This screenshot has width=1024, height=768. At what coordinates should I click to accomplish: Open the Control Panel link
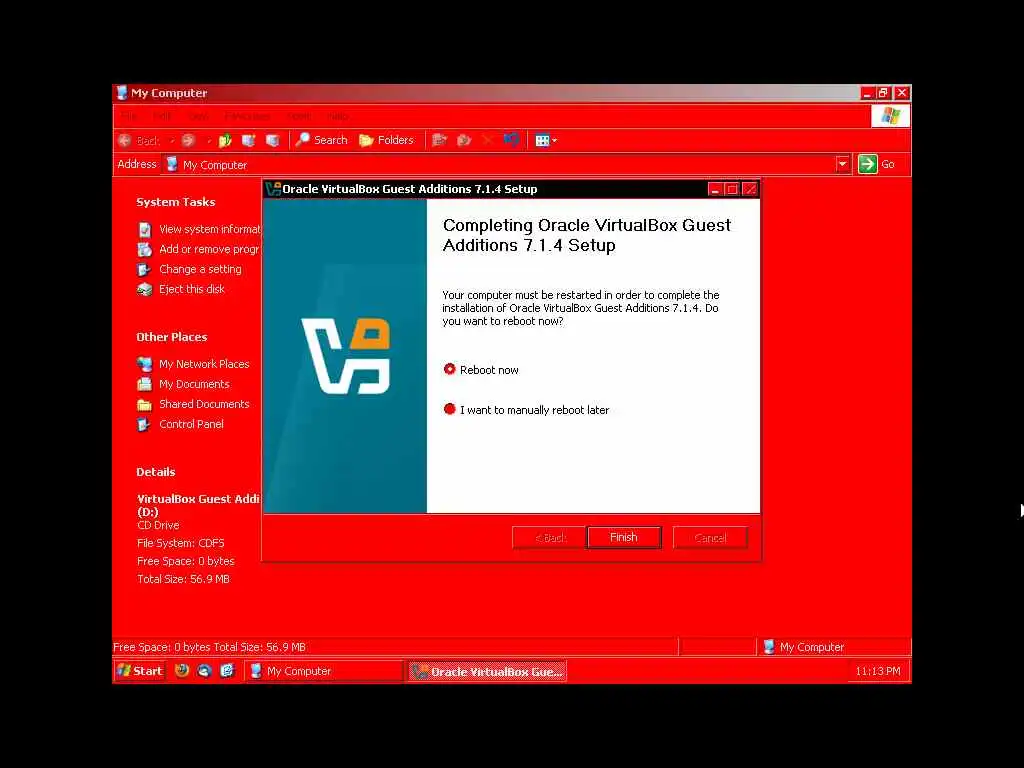click(191, 424)
